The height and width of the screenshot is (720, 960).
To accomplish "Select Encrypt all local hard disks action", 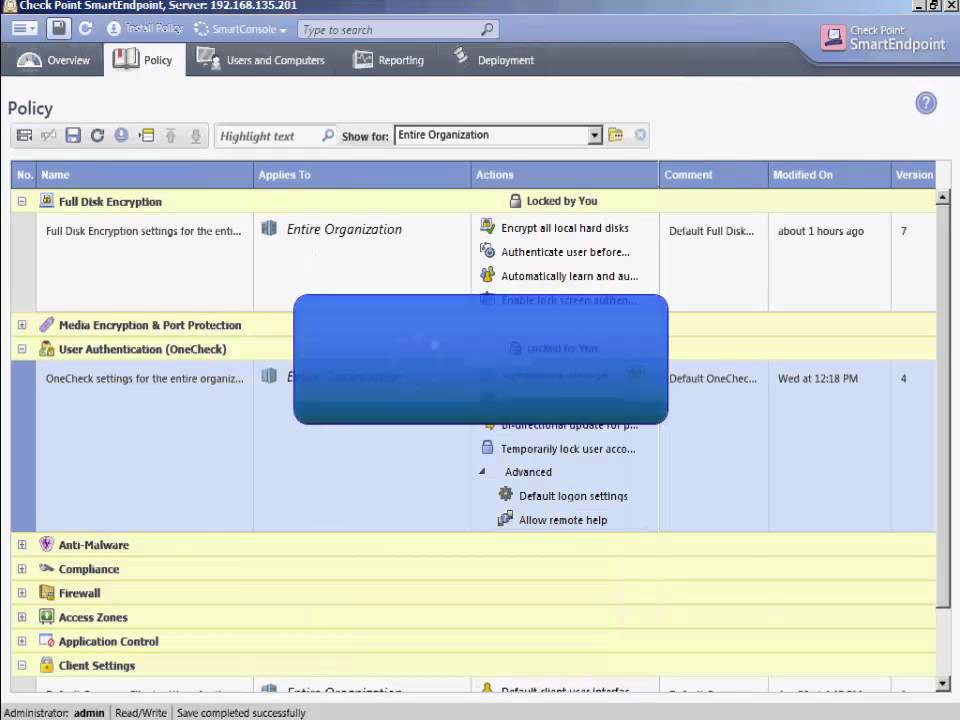I will point(564,228).
